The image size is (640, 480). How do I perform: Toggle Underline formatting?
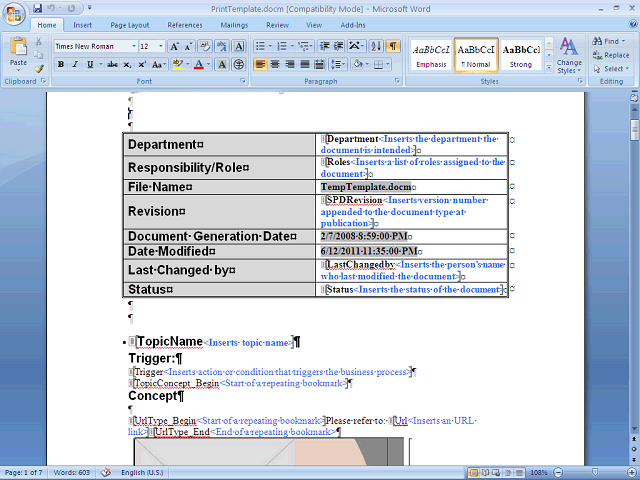pyautogui.click(x=90, y=64)
